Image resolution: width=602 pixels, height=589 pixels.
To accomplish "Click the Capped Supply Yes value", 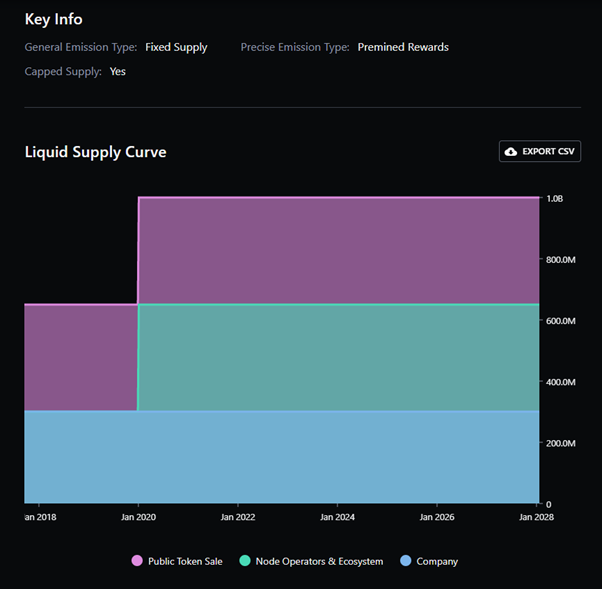I will [x=117, y=71].
